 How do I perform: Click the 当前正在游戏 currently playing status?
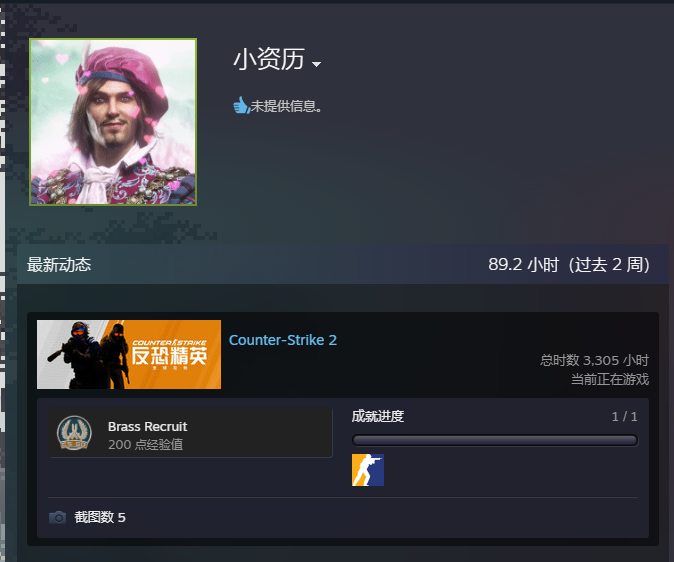coord(610,379)
